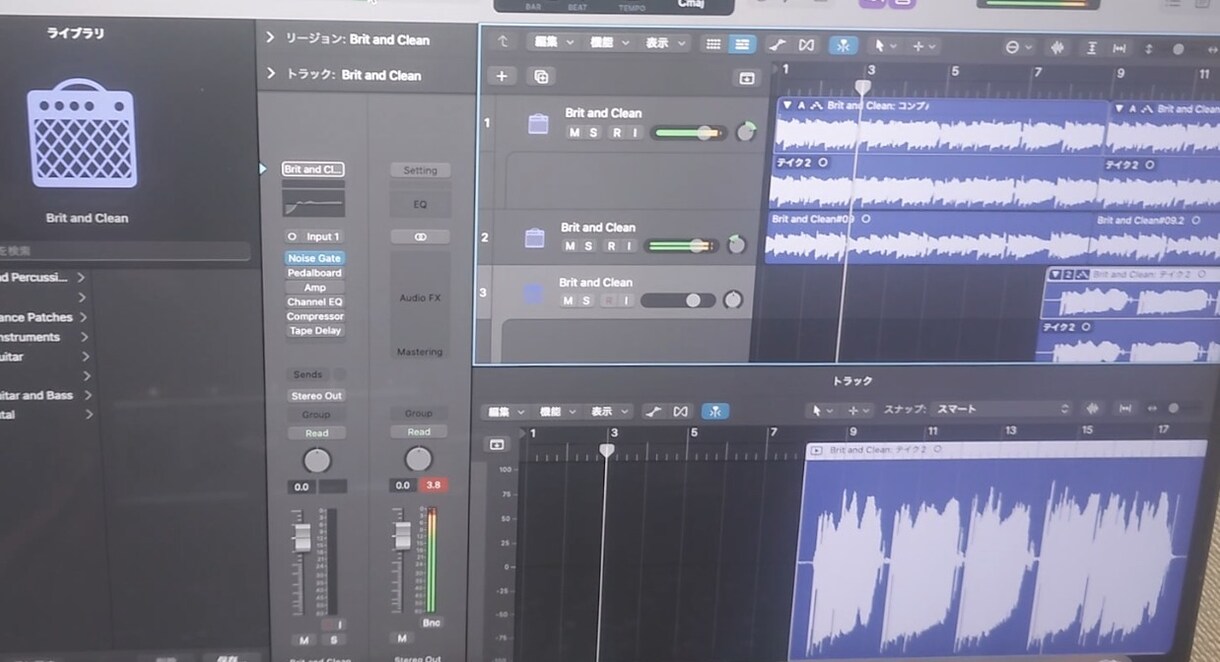Open the 編集 menu in tracks area
1220x662 pixels.
[x=555, y=43]
